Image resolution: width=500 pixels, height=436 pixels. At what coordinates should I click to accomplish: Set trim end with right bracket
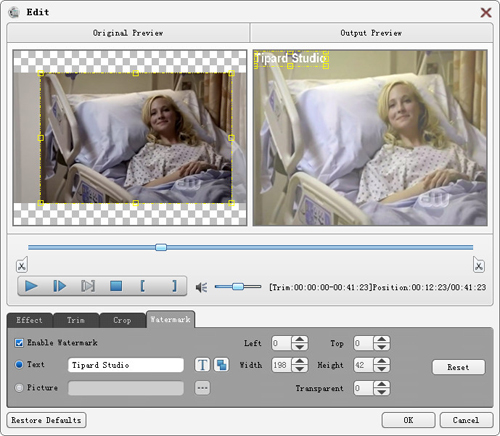[174, 286]
